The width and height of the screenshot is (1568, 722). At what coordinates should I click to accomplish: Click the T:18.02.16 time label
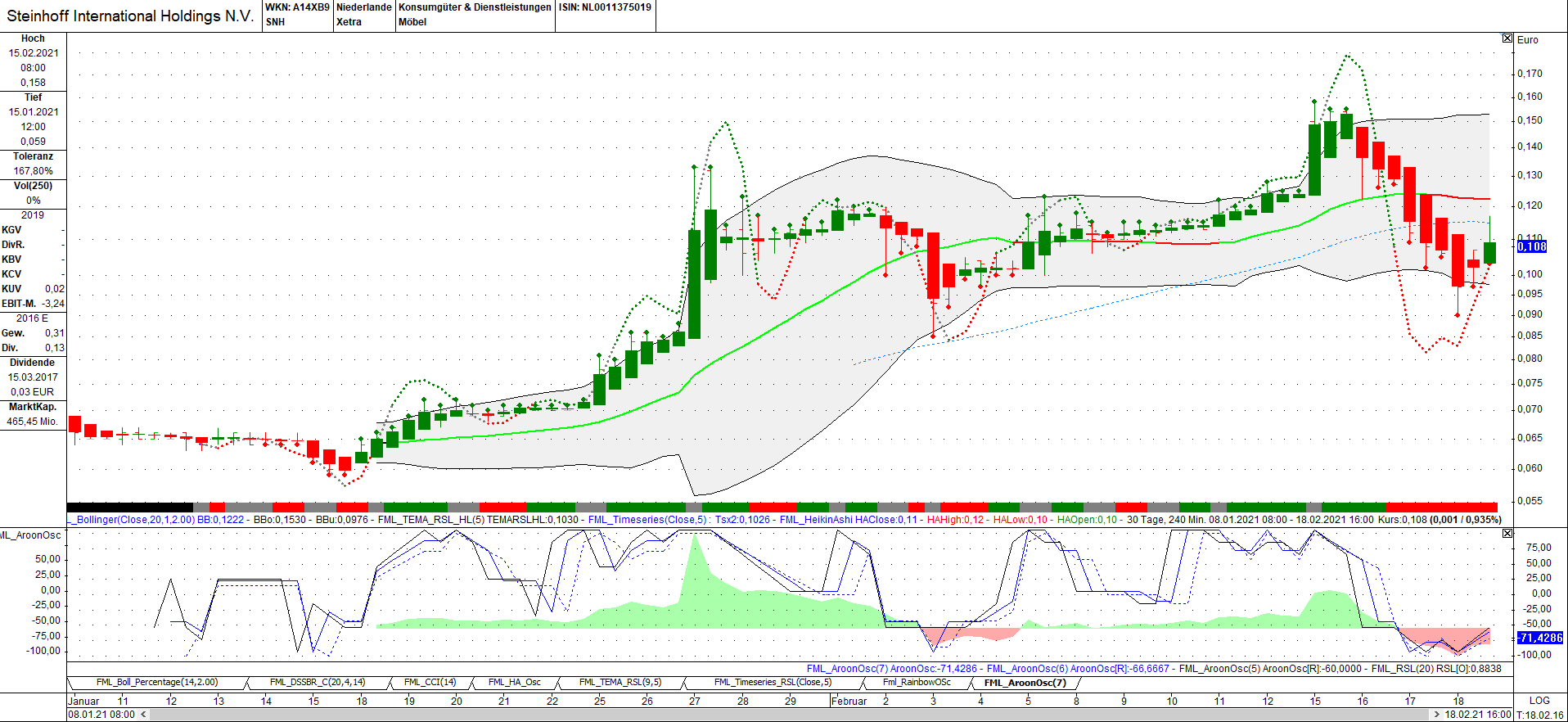click(1540, 715)
